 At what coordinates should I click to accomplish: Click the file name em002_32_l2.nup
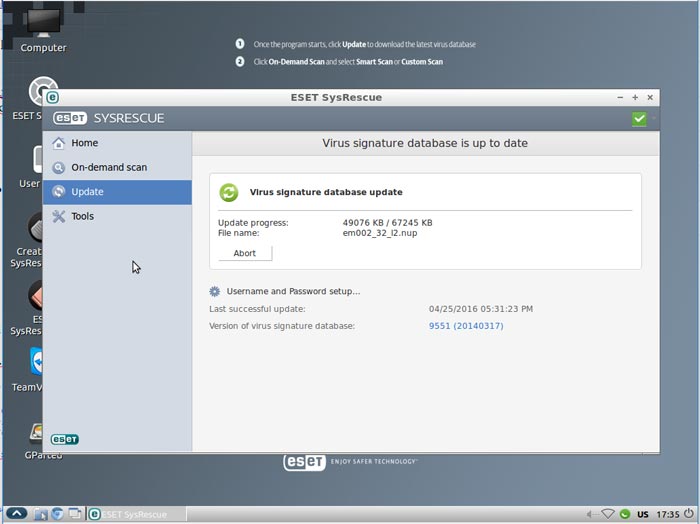click(380, 233)
